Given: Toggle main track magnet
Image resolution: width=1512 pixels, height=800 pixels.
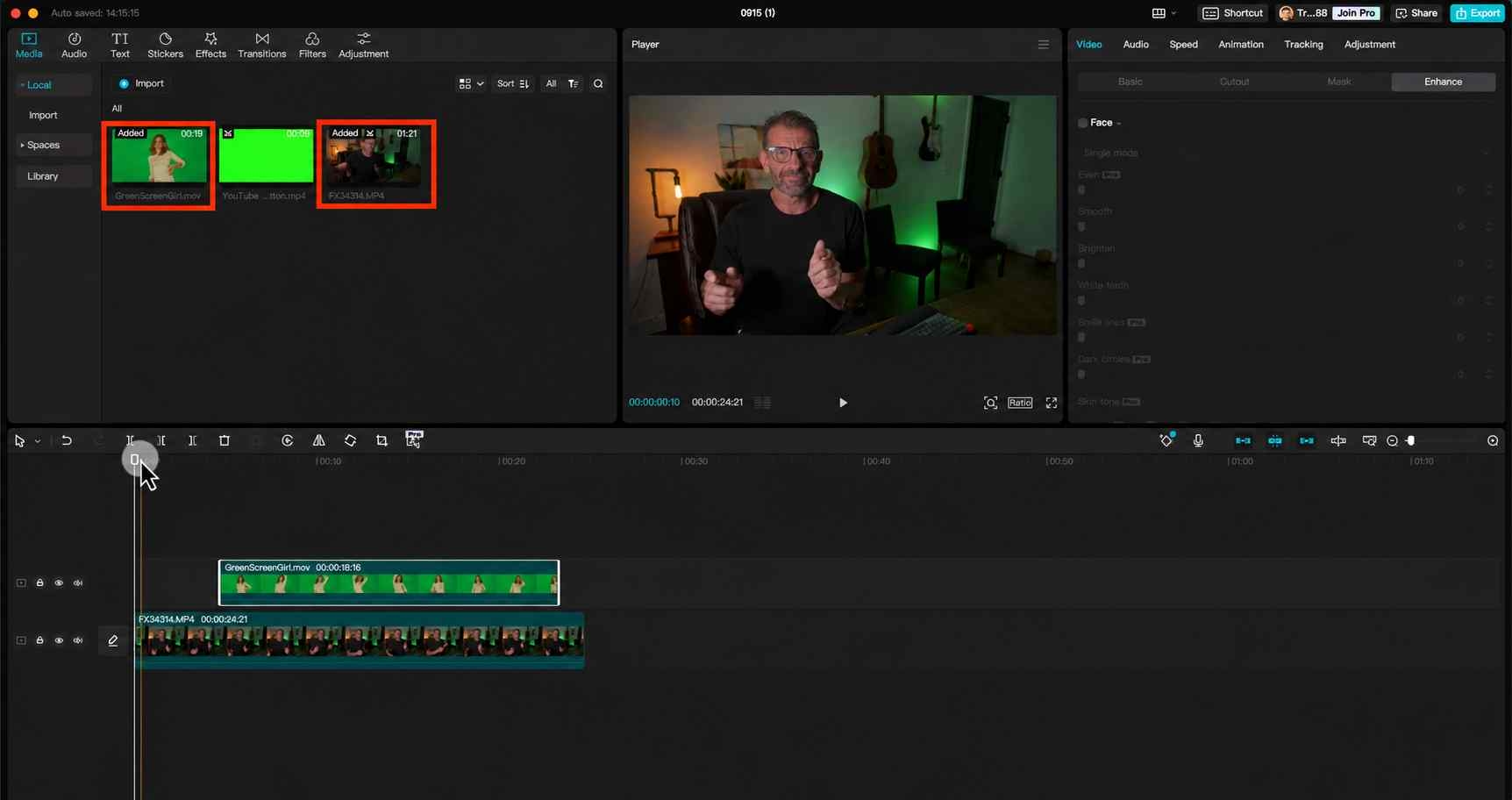Looking at the screenshot, I should coord(1243,440).
